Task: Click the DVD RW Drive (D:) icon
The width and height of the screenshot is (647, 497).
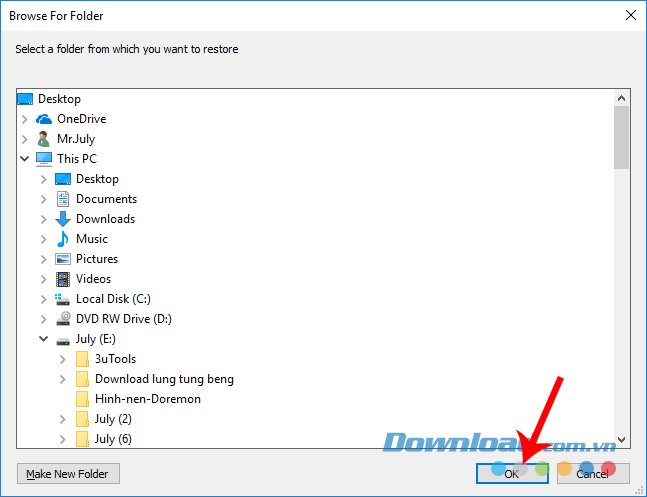Action: click(63, 319)
